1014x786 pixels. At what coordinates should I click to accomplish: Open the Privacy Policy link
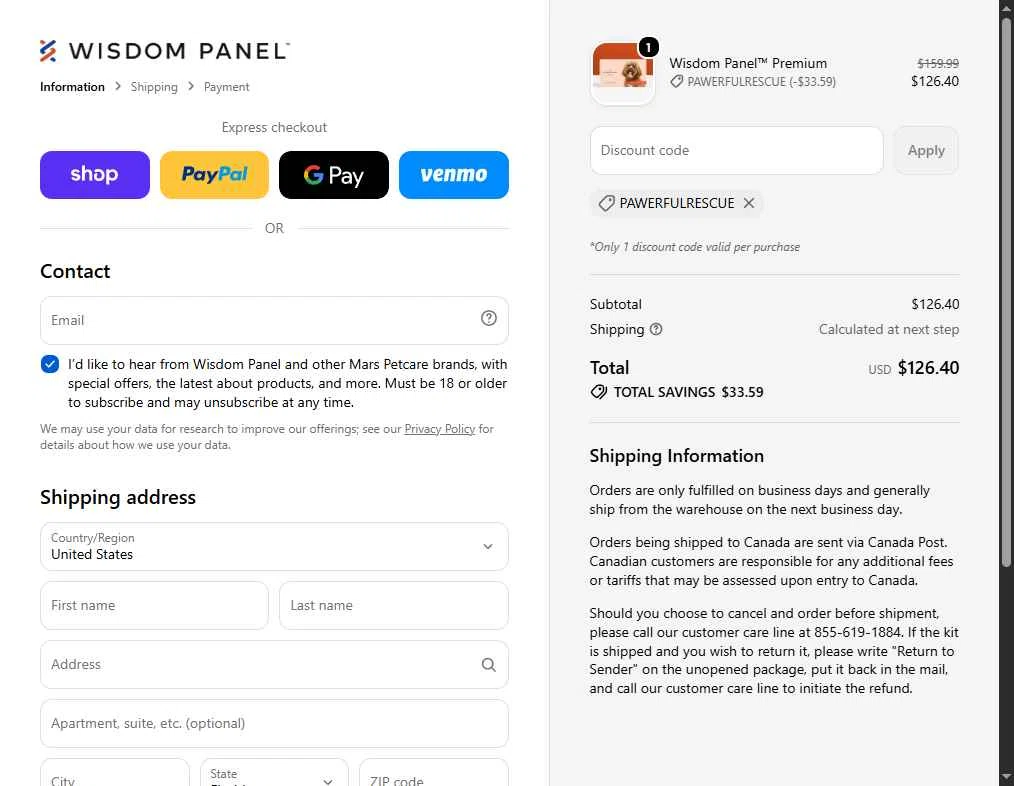(440, 429)
